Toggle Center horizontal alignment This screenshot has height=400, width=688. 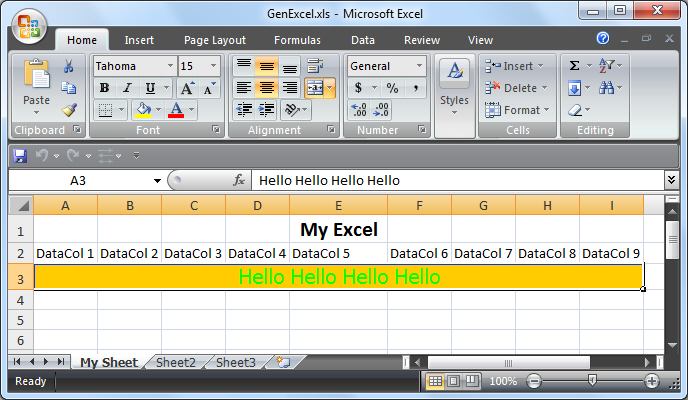pyautogui.click(x=267, y=88)
